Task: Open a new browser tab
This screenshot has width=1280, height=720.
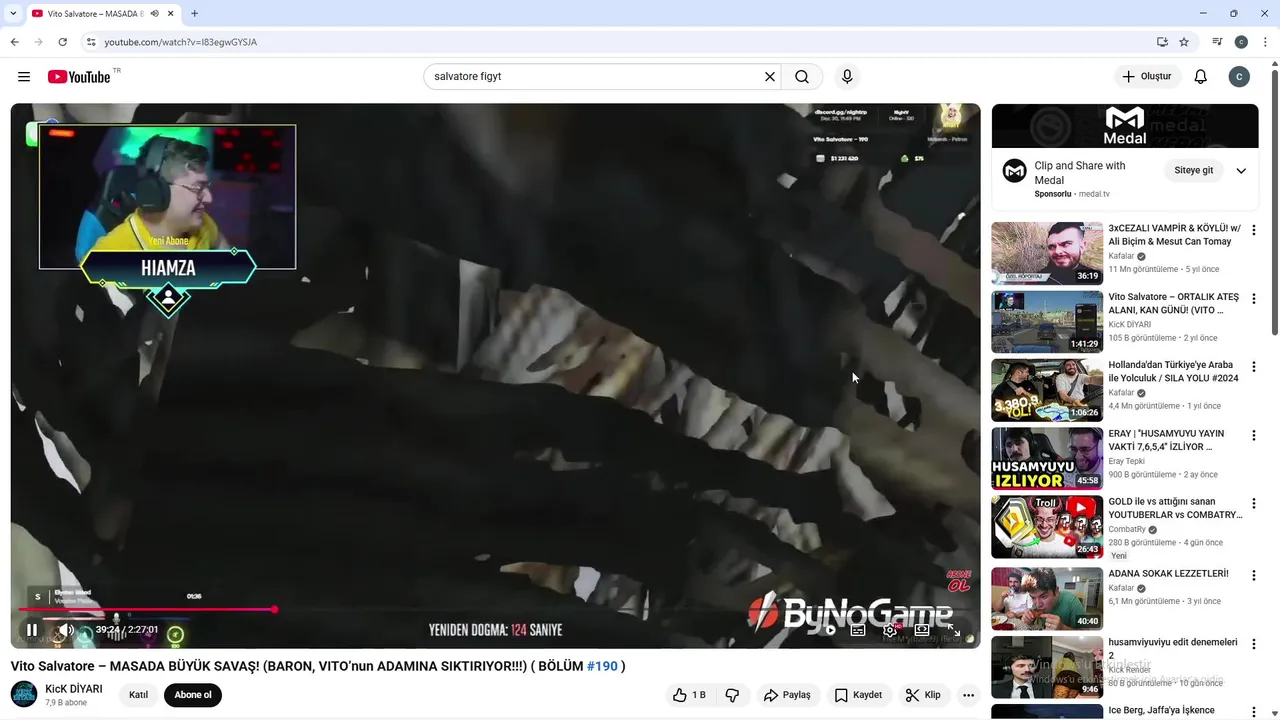Action: [194, 14]
